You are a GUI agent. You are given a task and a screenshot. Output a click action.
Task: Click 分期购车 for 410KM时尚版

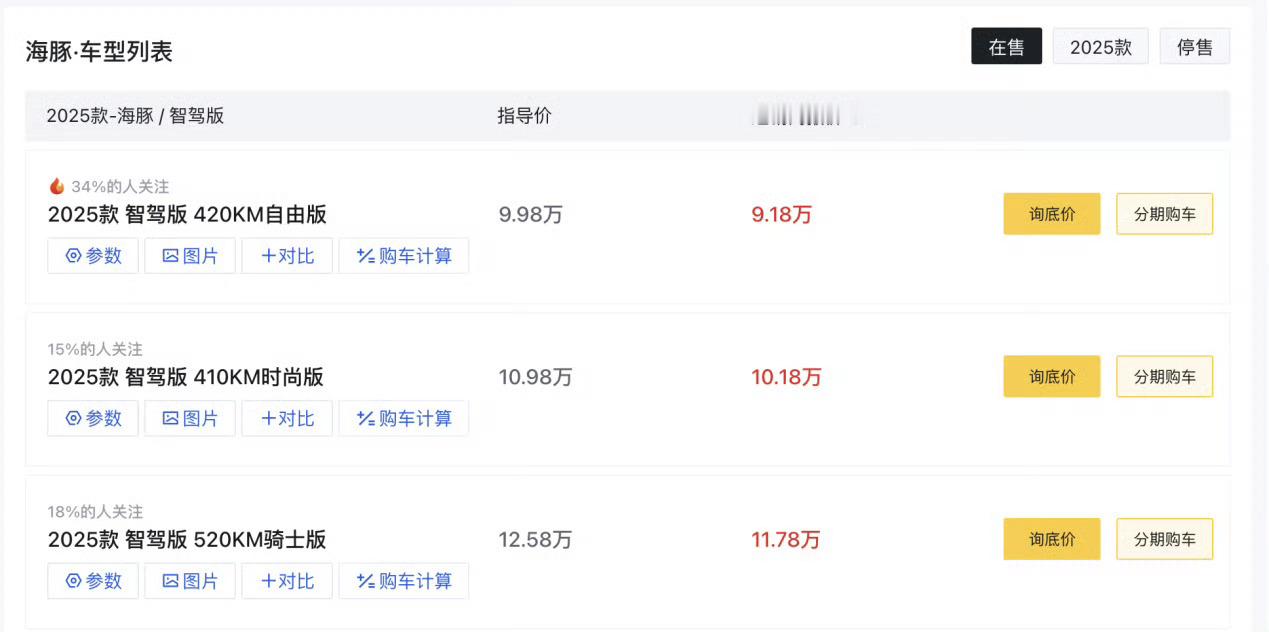[x=1165, y=377]
